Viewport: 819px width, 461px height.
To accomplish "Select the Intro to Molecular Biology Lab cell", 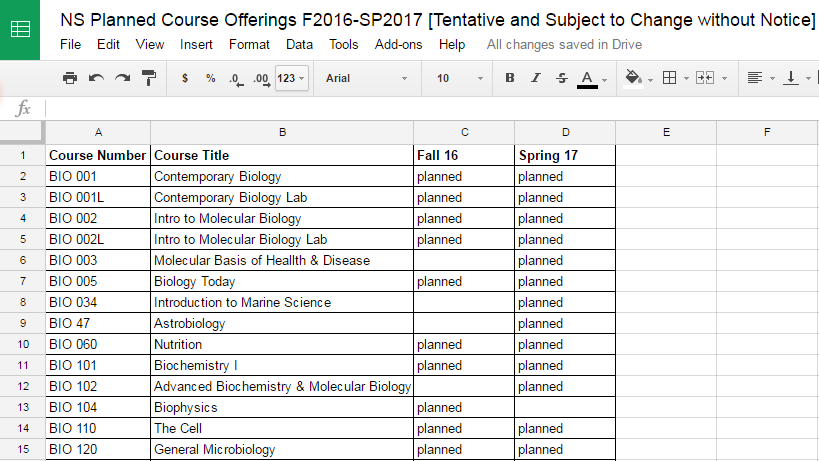I will [x=282, y=239].
